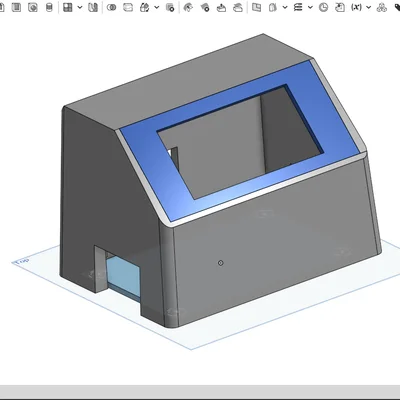Image resolution: width=400 pixels, height=400 pixels.
Task: Select the Shell feature tool
Action: [16, 7]
